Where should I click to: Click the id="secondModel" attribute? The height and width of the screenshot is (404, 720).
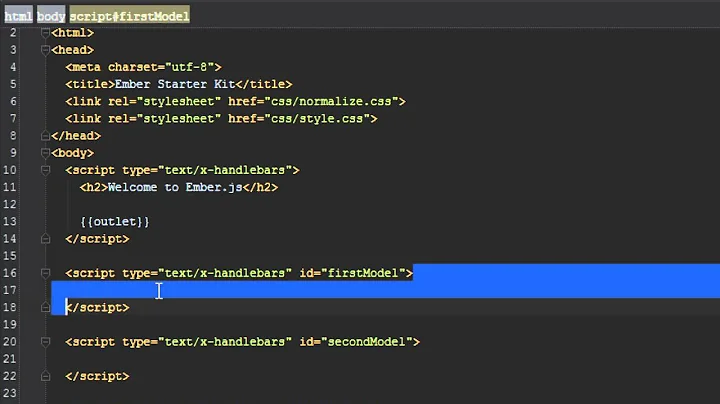(356, 342)
